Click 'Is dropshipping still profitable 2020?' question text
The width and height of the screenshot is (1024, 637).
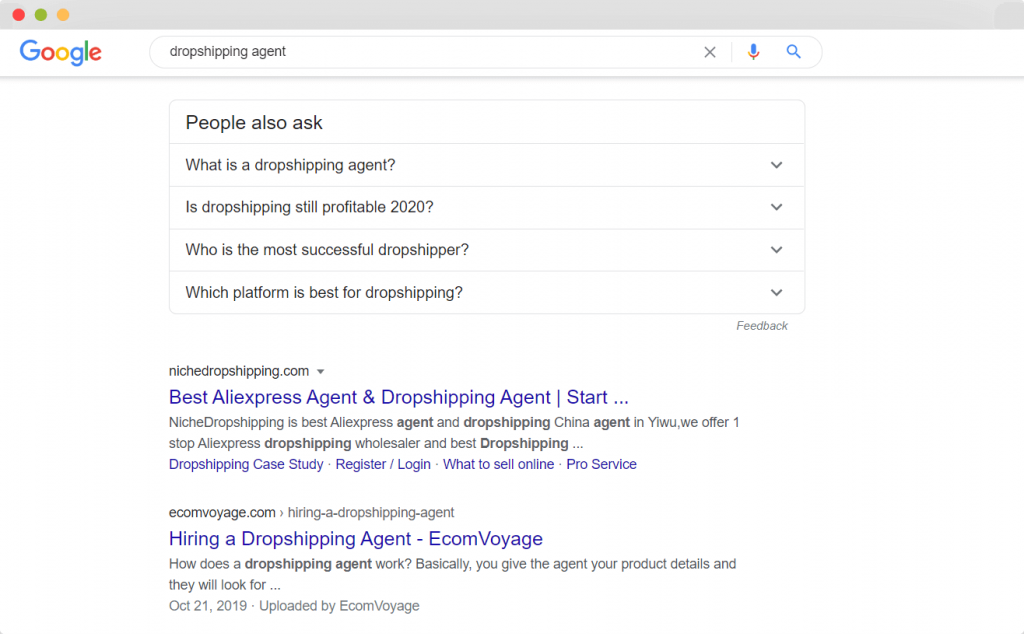pyautogui.click(x=310, y=207)
